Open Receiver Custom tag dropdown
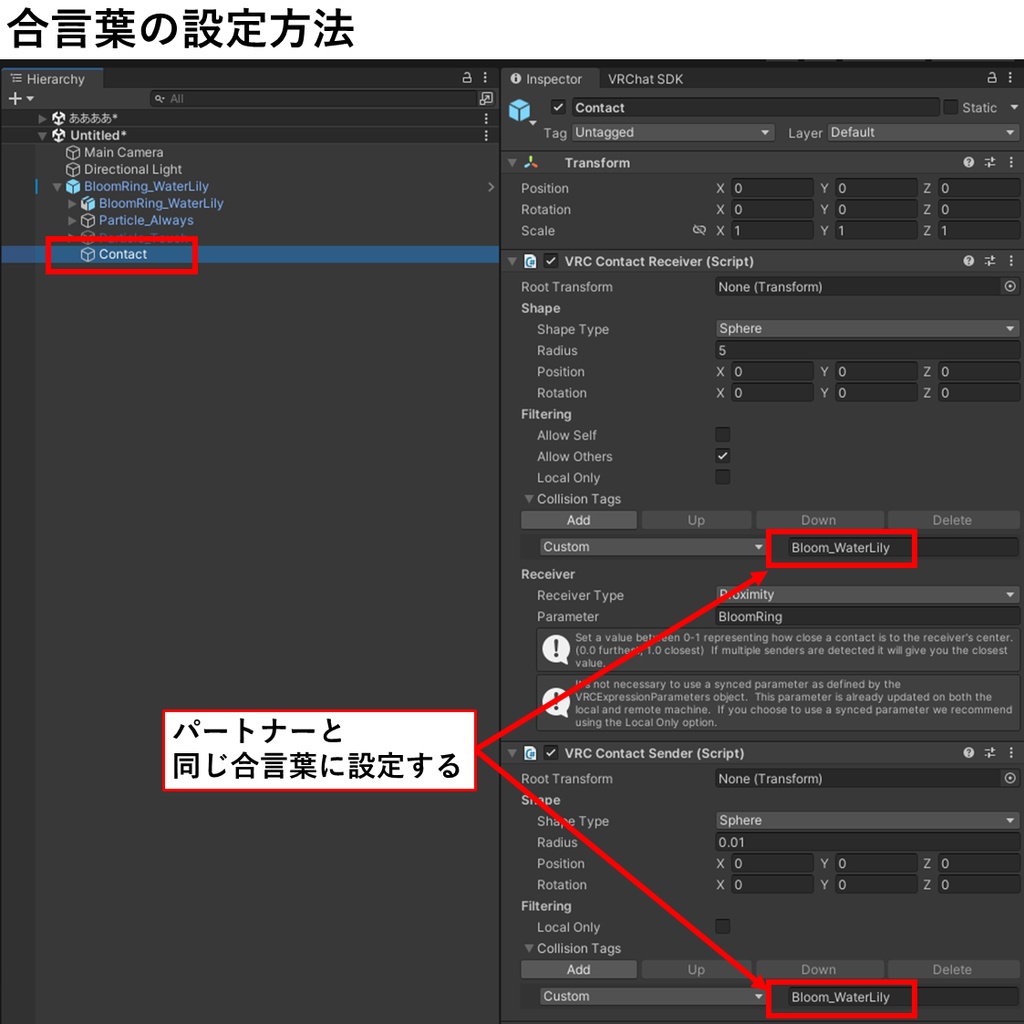Image resolution: width=1024 pixels, height=1024 pixels. click(x=652, y=547)
